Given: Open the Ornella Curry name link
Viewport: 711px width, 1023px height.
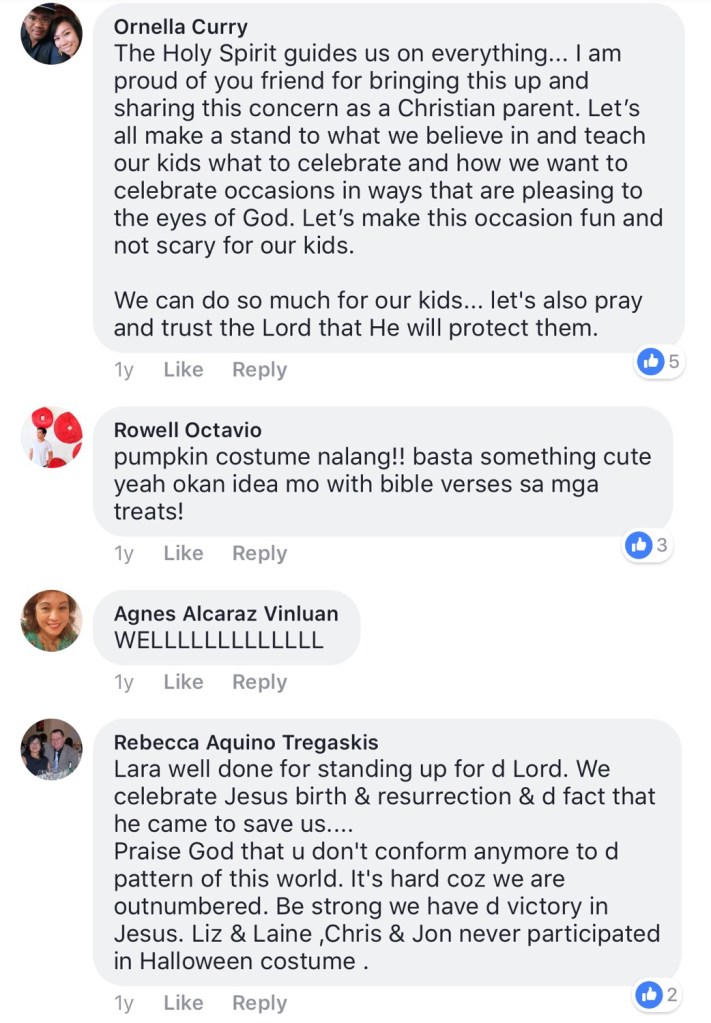Looking at the screenshot, I should click(x=181, y=26).
